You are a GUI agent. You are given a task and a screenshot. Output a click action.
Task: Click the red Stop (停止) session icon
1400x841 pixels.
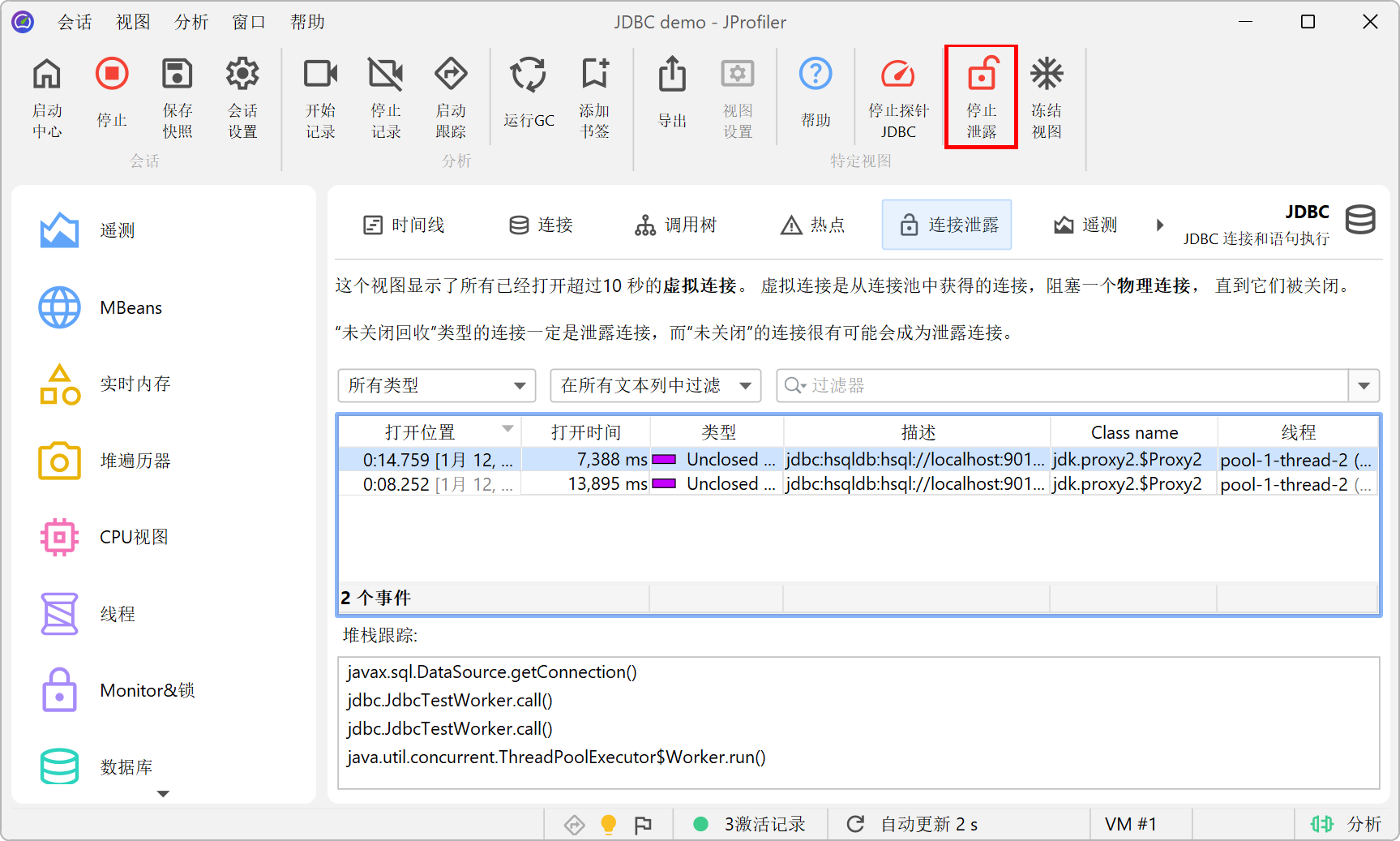click(x=112, y=74)
